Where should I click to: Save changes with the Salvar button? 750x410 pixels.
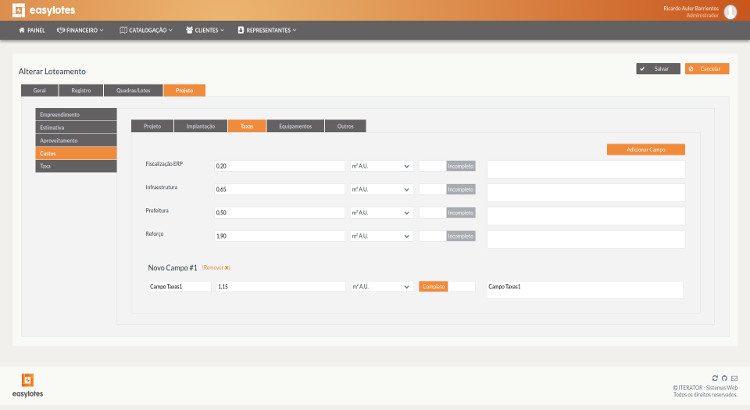click(x=658, y=69)
